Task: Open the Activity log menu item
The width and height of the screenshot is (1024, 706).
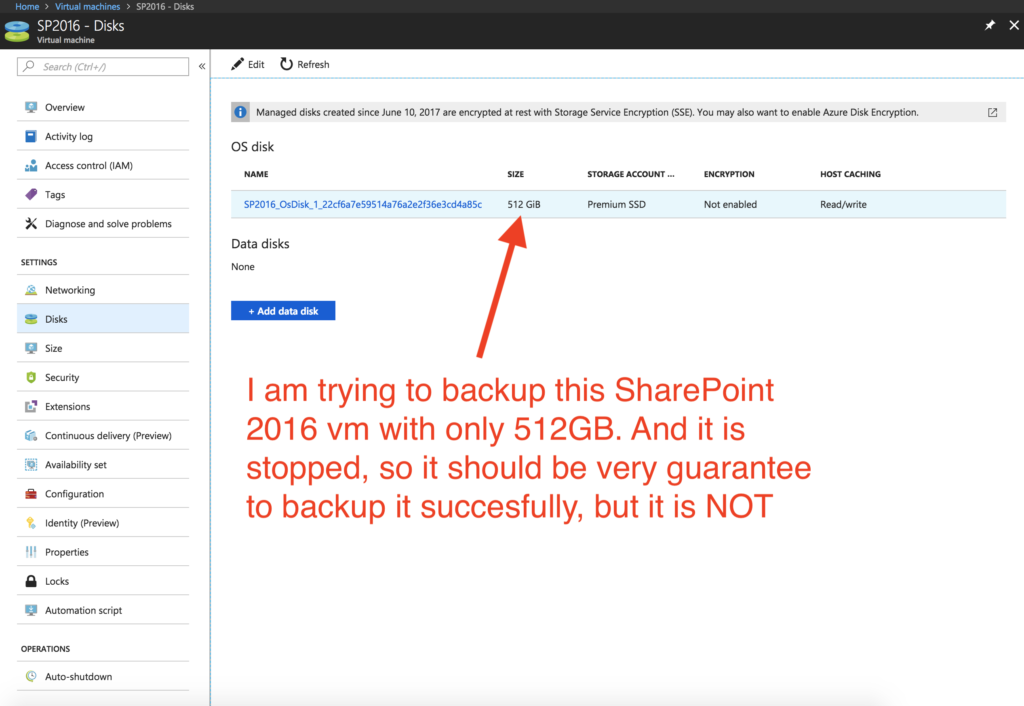Action: click(103, 136)
